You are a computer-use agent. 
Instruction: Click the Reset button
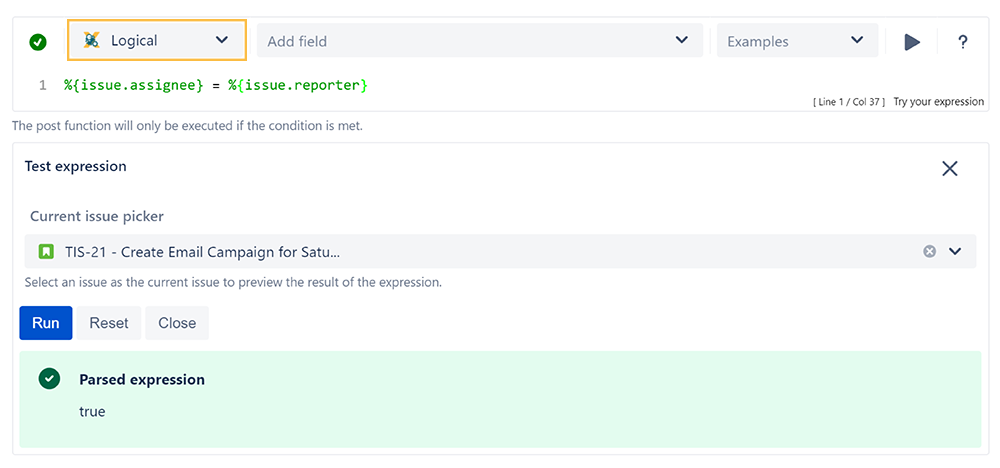click(109, 323)
